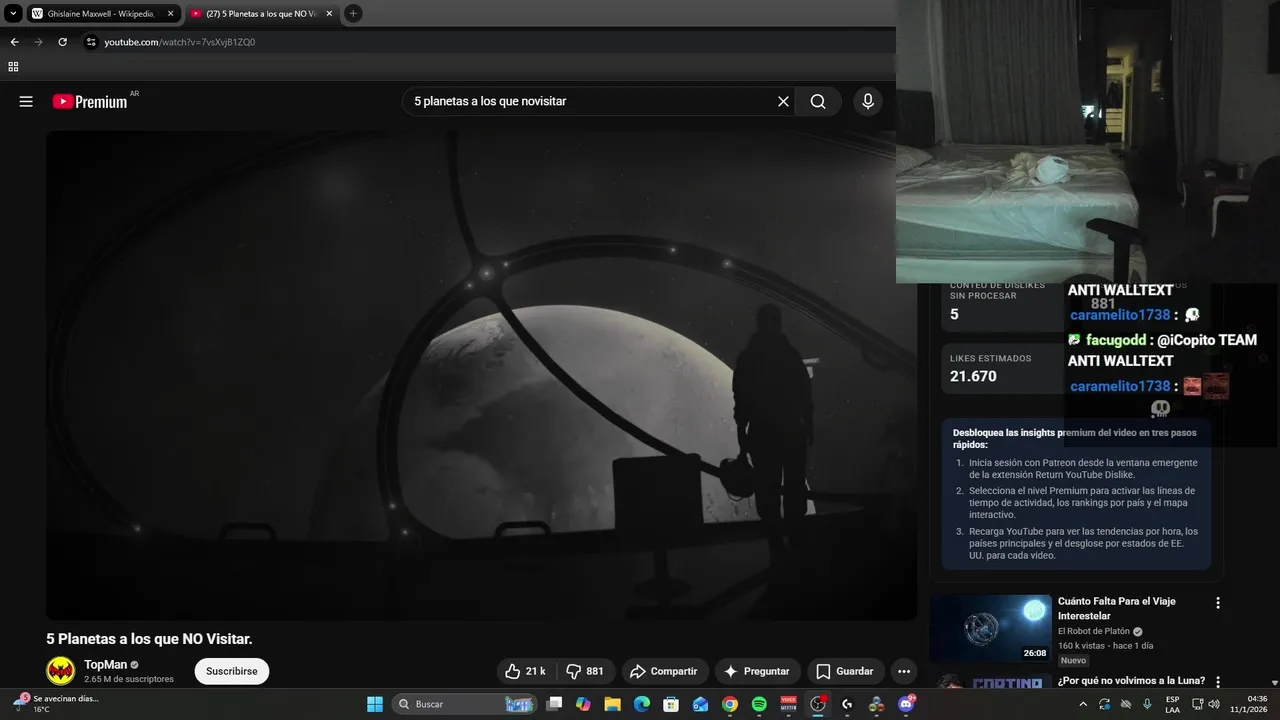
Task: Open Discord from the taskbar
Action: tap(907, 704)
